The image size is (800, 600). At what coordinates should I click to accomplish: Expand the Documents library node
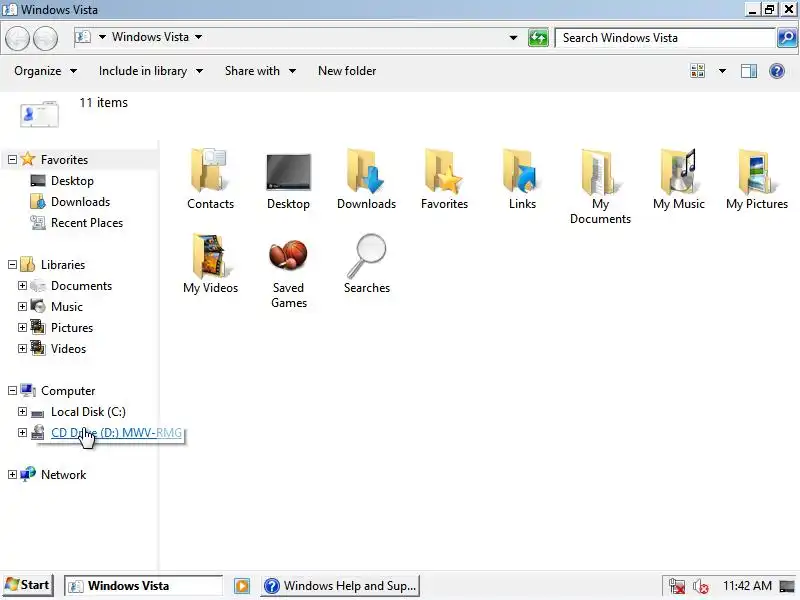pos(22,285)
